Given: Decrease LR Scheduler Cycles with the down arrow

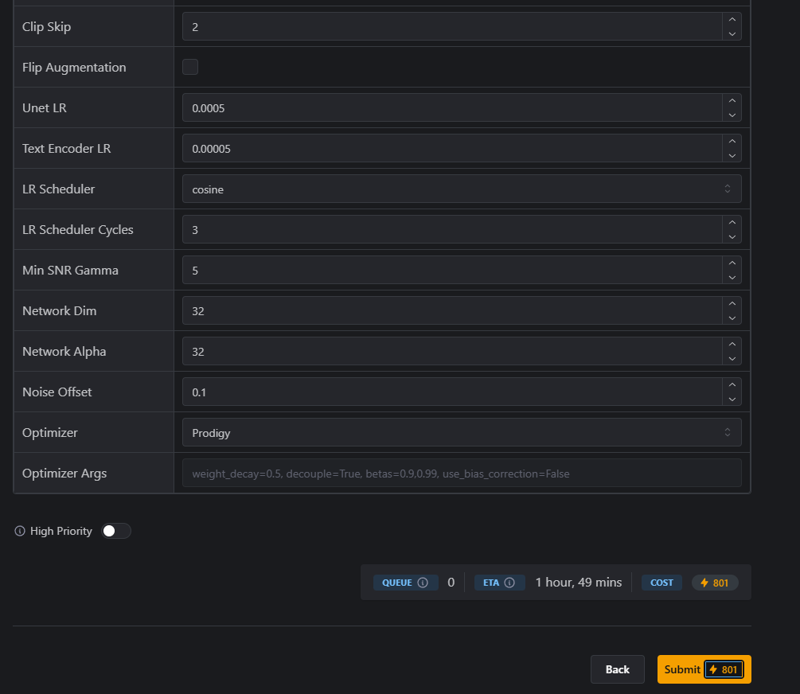Looking at the screenshot, I should click(x=732, y=237).
